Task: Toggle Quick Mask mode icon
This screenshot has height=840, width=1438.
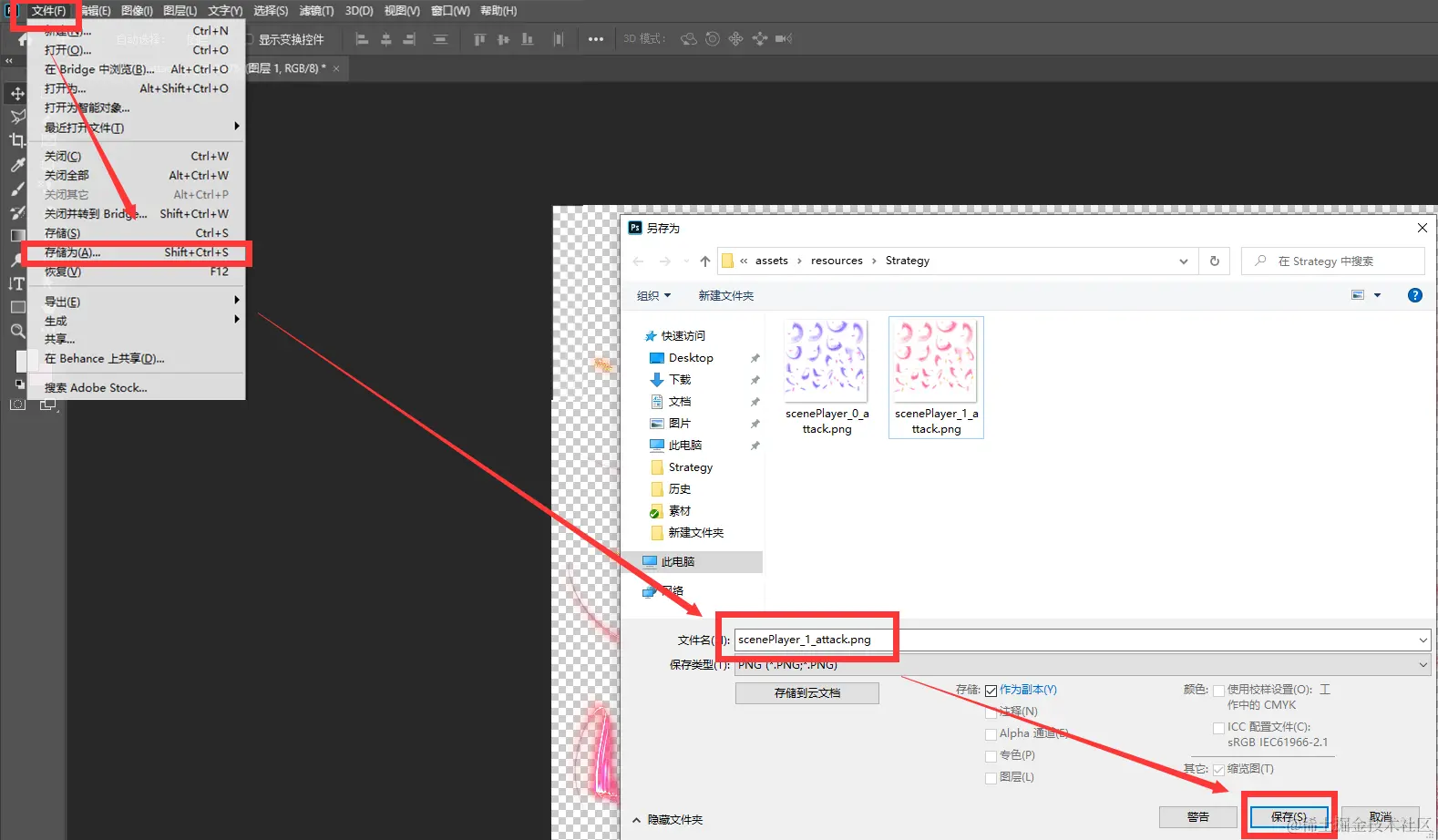Action: (x=17, y=404)
